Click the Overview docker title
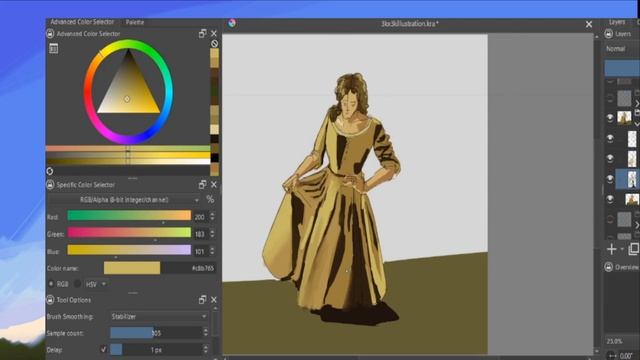Image resolution: width=640 pixels, height=360 pixels. 627,267
